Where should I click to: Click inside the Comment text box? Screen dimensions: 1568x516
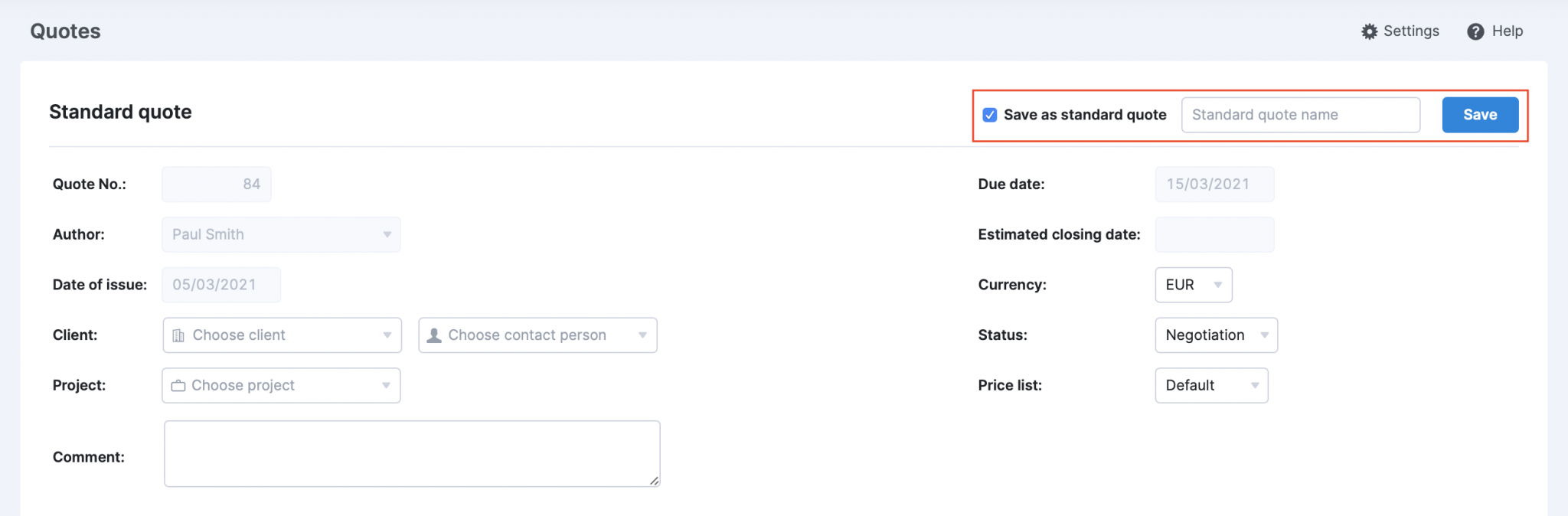click(x=411, y=453)
